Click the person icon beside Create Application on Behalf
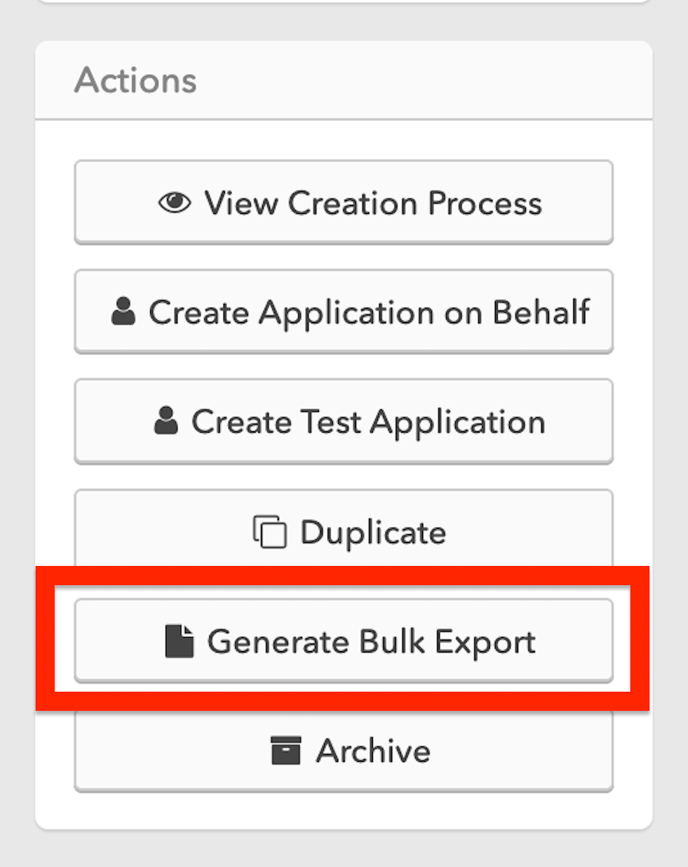This screenshot has width=688, height=867. click(123, 311)
